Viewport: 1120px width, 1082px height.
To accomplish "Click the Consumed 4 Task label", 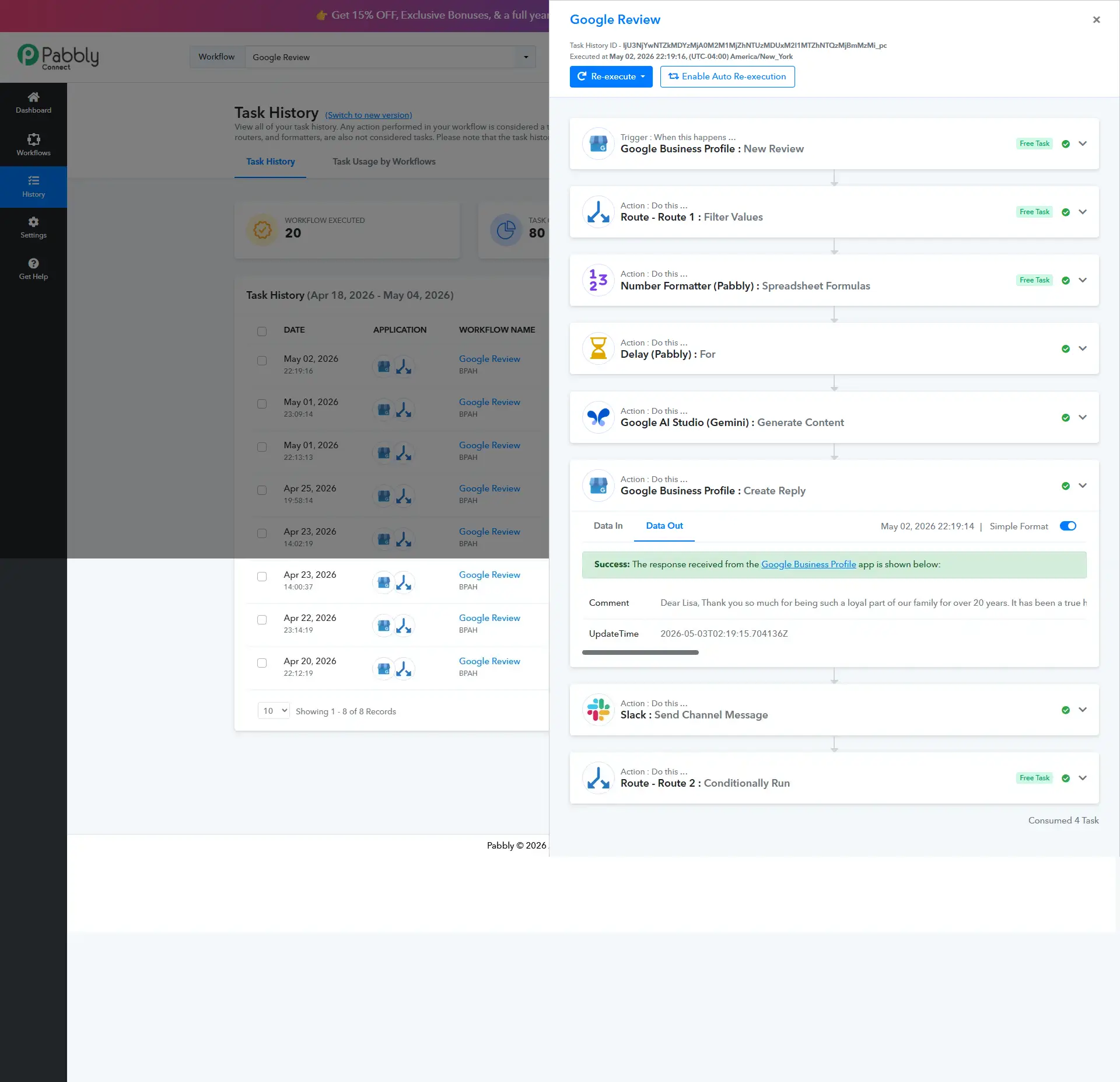I will (x=1063, y=821).
